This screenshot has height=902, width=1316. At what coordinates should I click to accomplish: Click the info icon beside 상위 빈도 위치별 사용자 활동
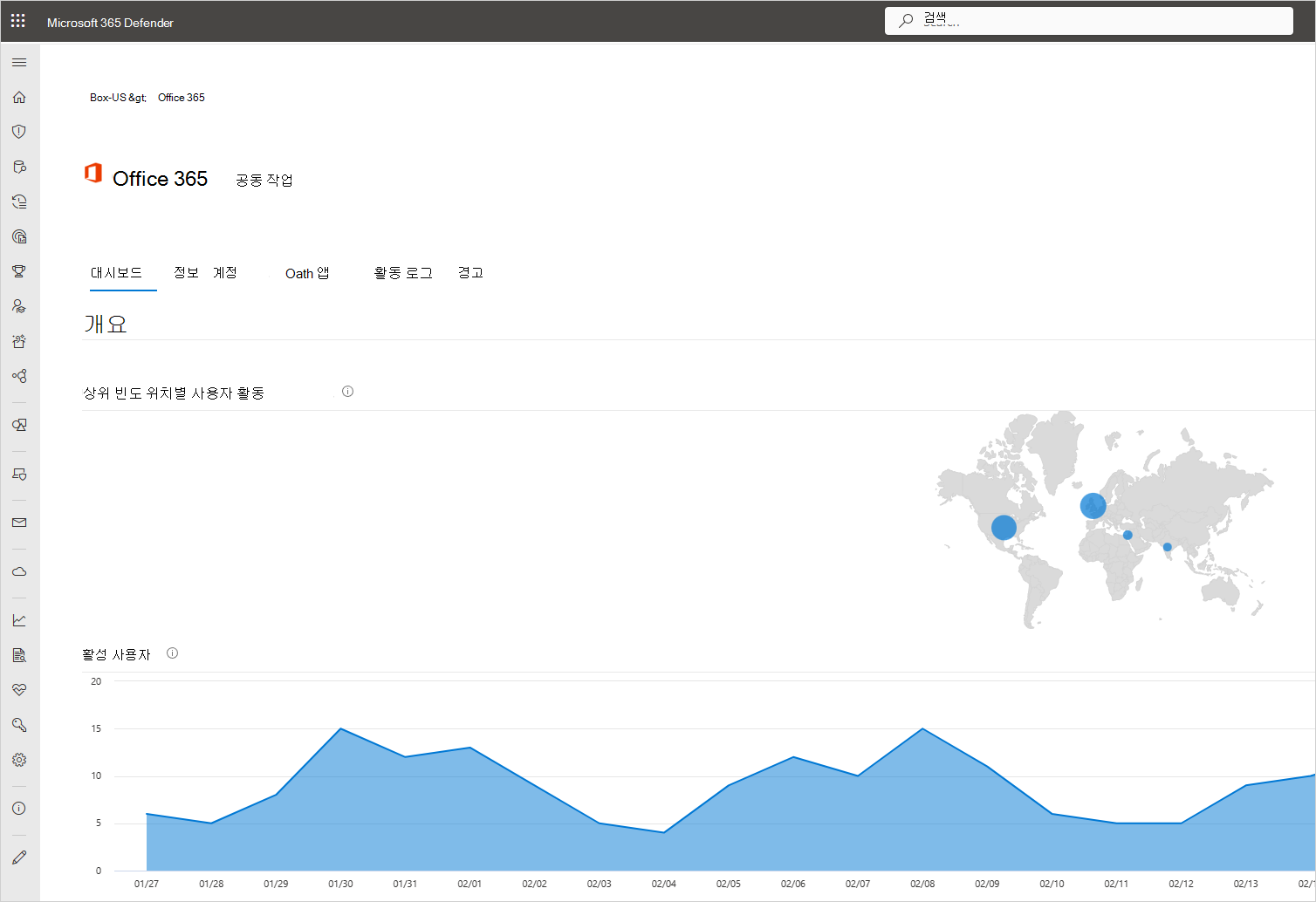(347, 391)
